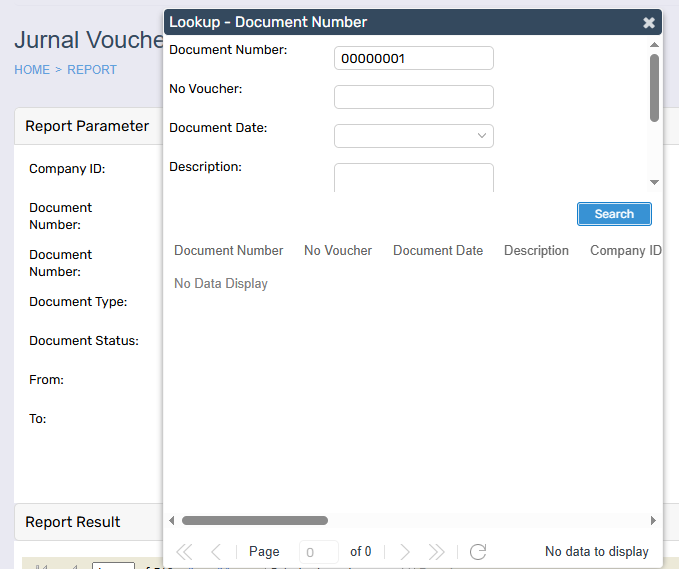
Task: Click the From label
Action: tap(46, 380)
